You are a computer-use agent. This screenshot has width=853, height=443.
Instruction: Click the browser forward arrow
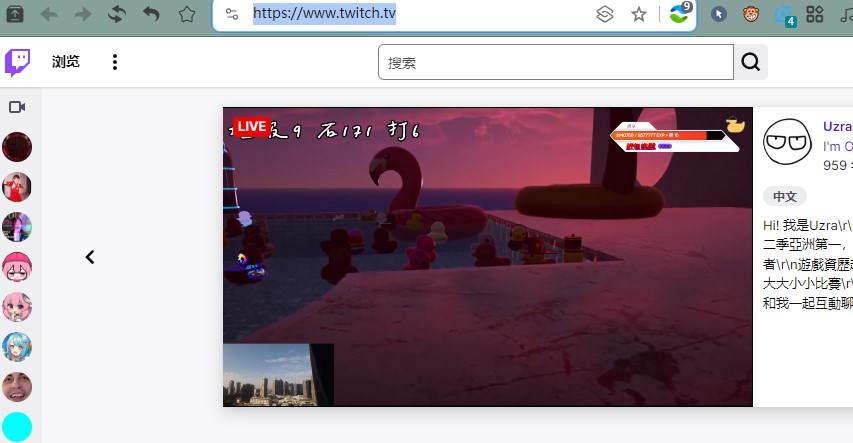pos(83,14)
